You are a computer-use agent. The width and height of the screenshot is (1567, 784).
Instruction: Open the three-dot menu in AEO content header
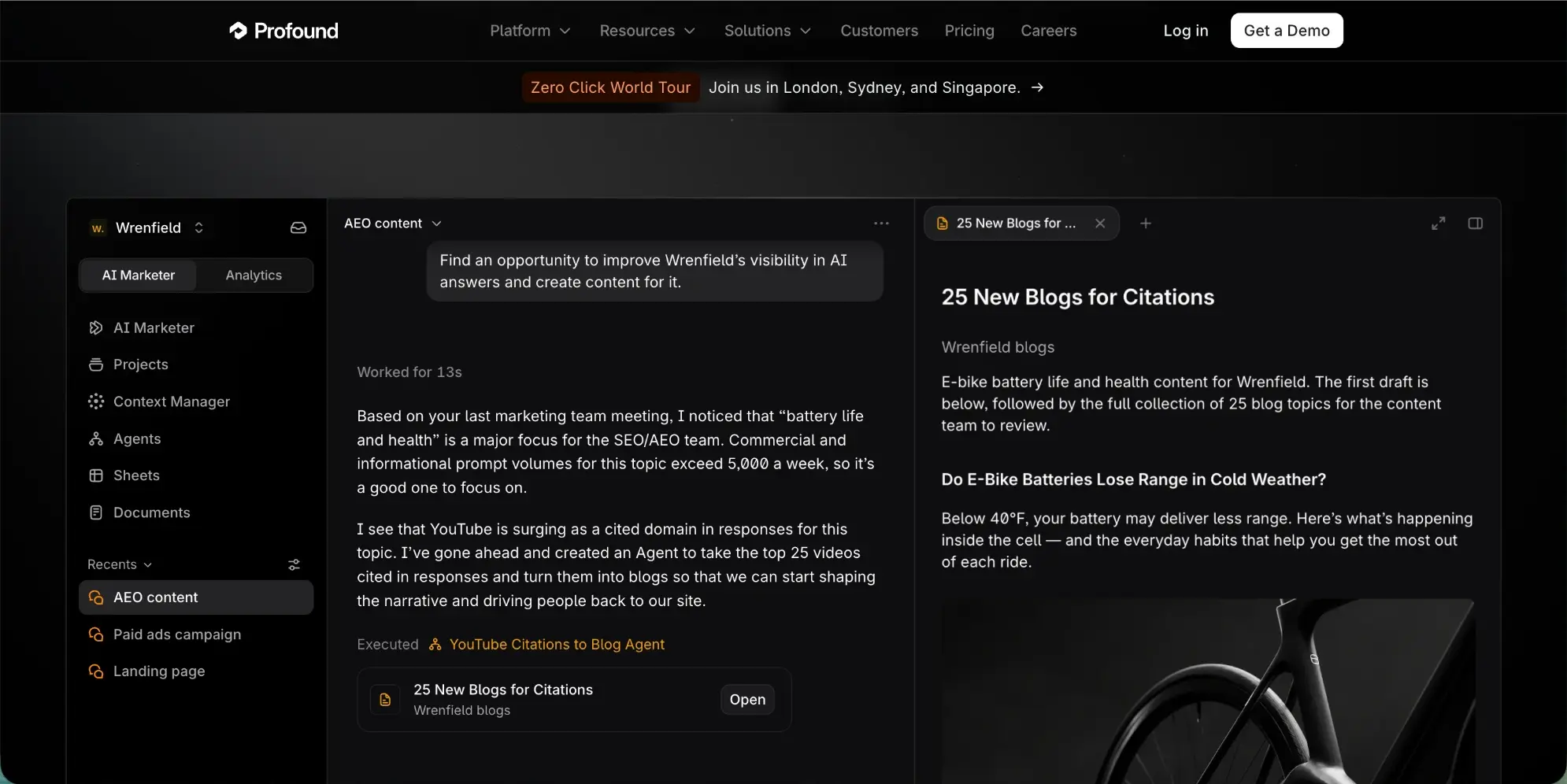coord(881,224)
